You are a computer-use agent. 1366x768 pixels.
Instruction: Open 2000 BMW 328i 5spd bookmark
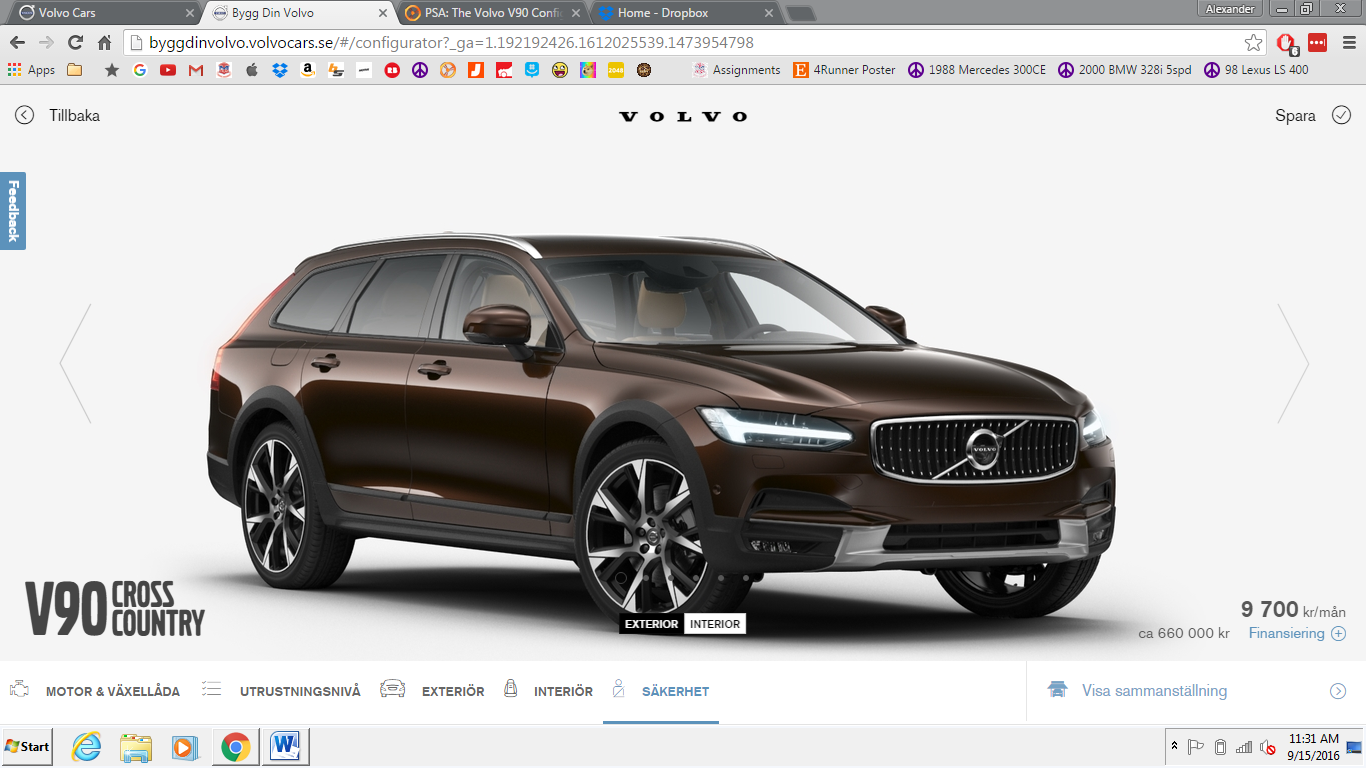[x=1125, y=70]
